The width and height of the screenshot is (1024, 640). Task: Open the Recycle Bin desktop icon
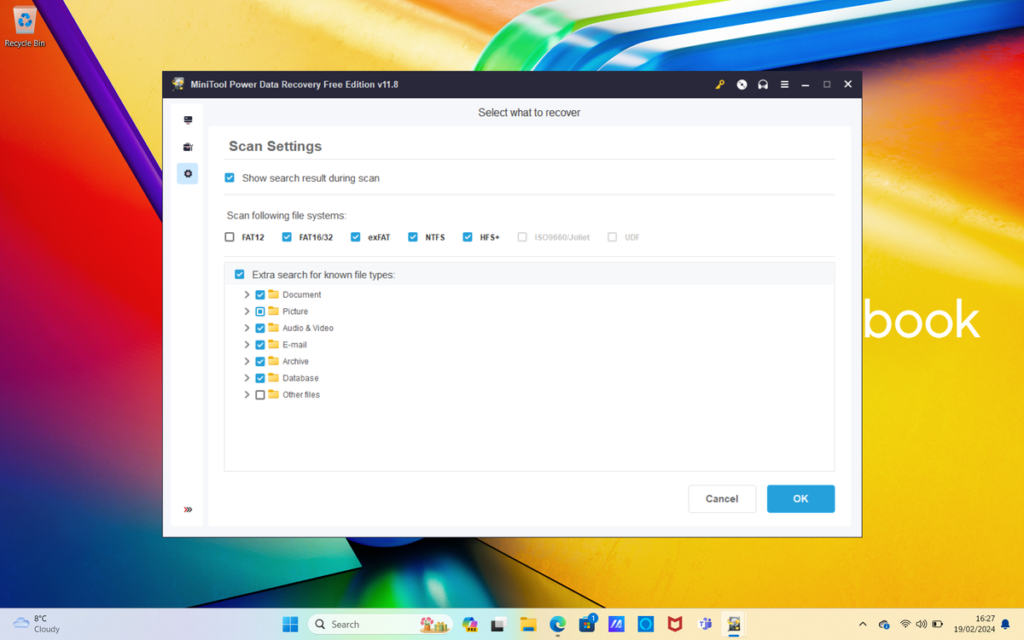tap(25, 26)
